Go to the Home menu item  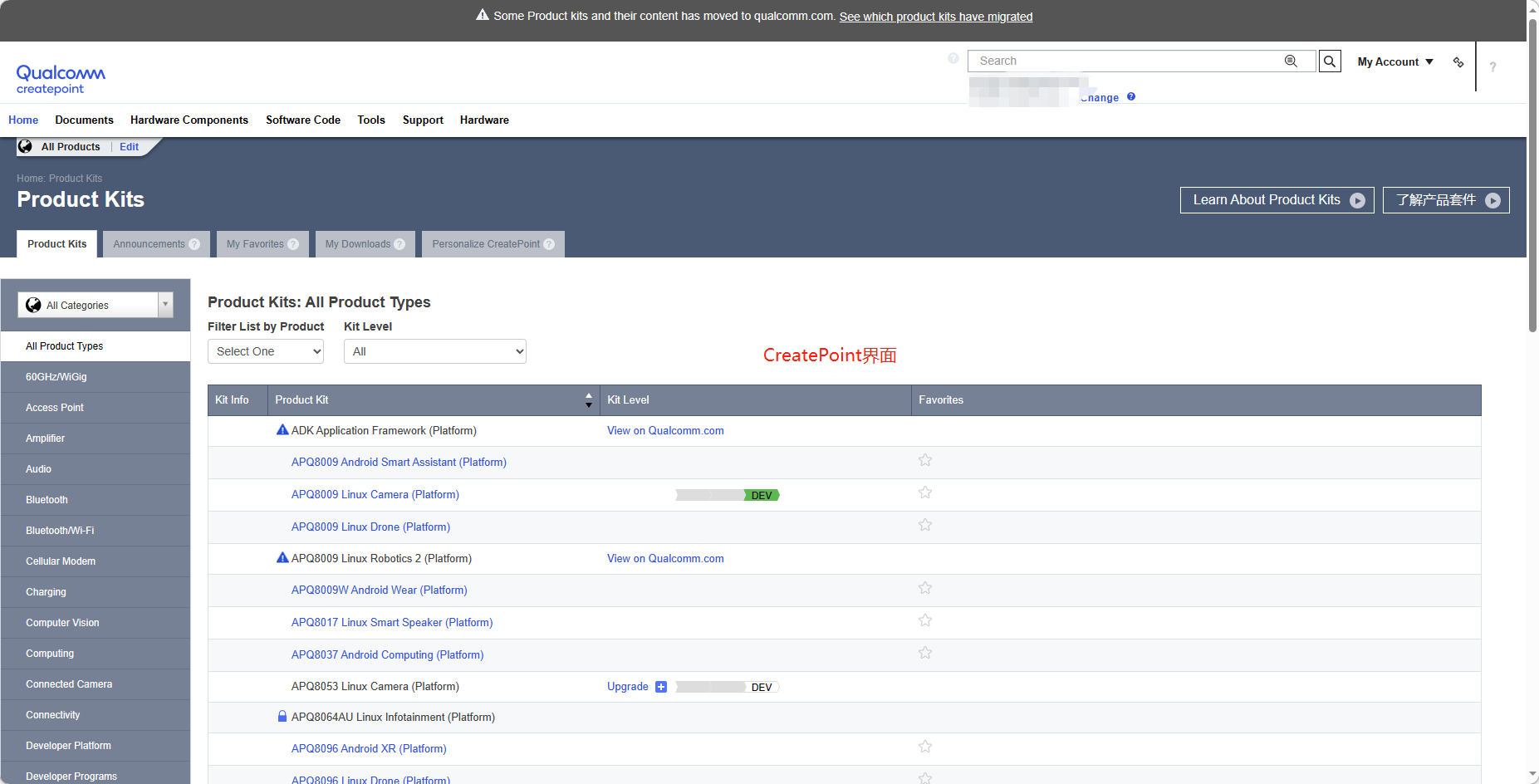coord(23,120)
